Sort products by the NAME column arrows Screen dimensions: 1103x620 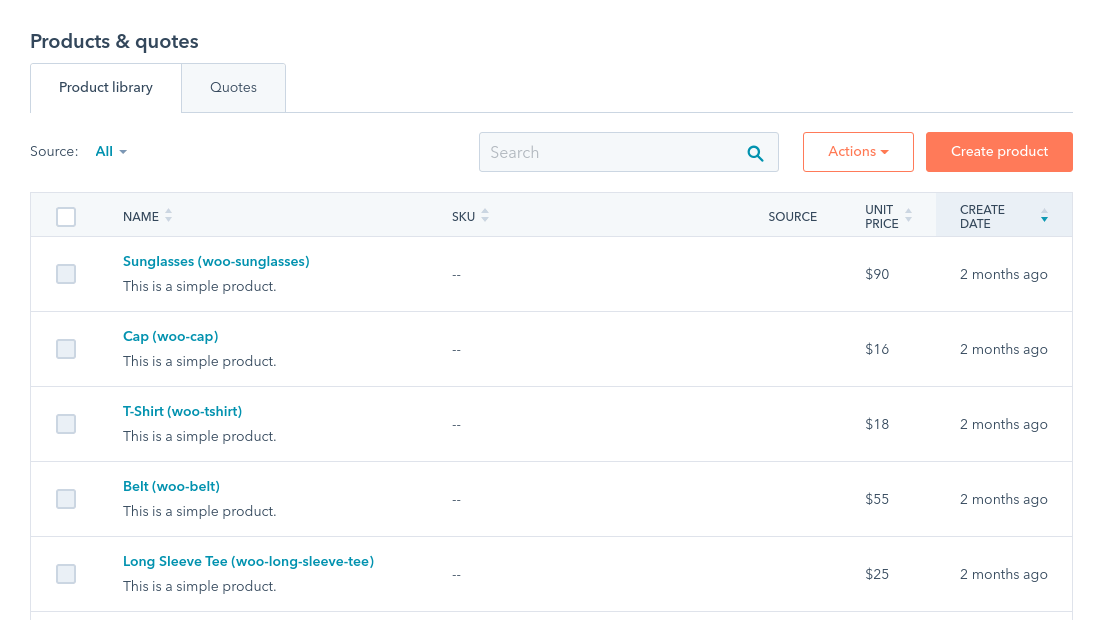coord(167,216)
